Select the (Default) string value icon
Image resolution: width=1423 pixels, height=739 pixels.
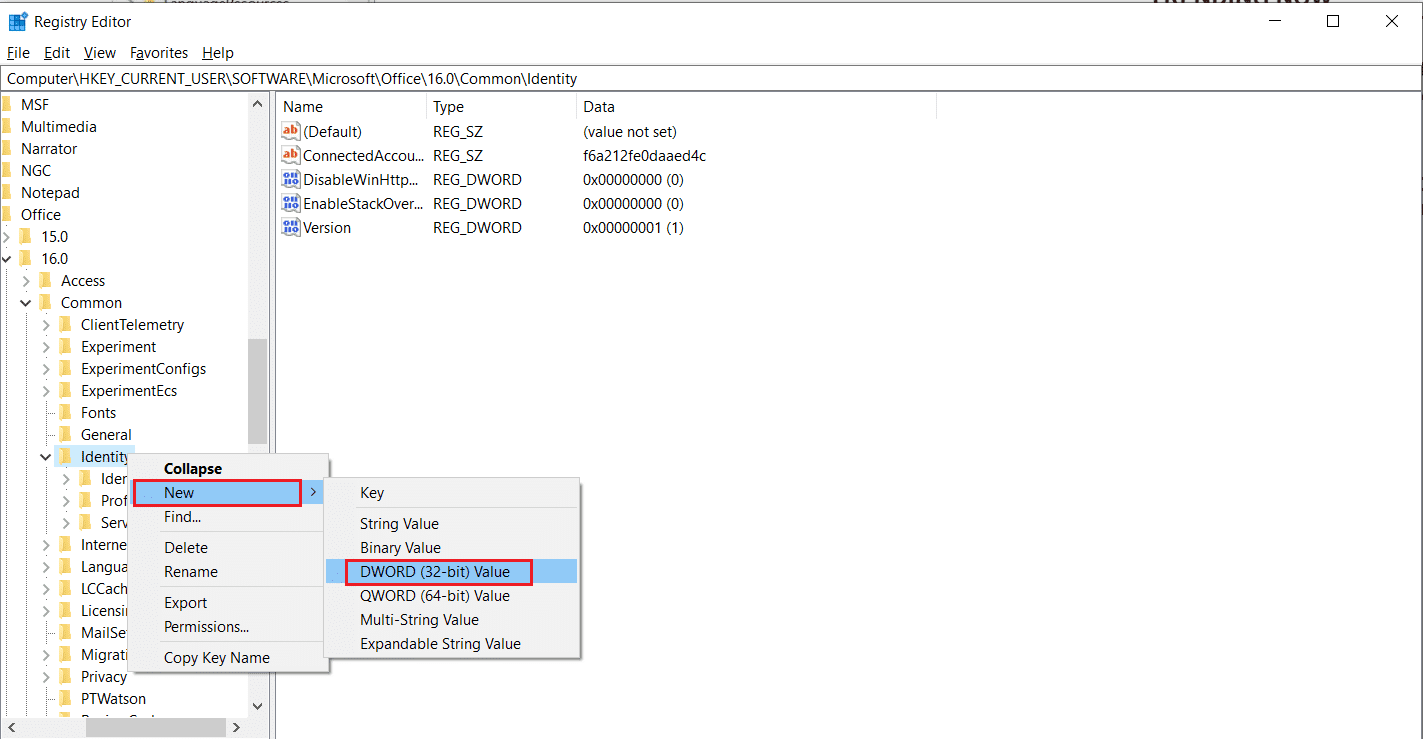(x=291, y=131)
